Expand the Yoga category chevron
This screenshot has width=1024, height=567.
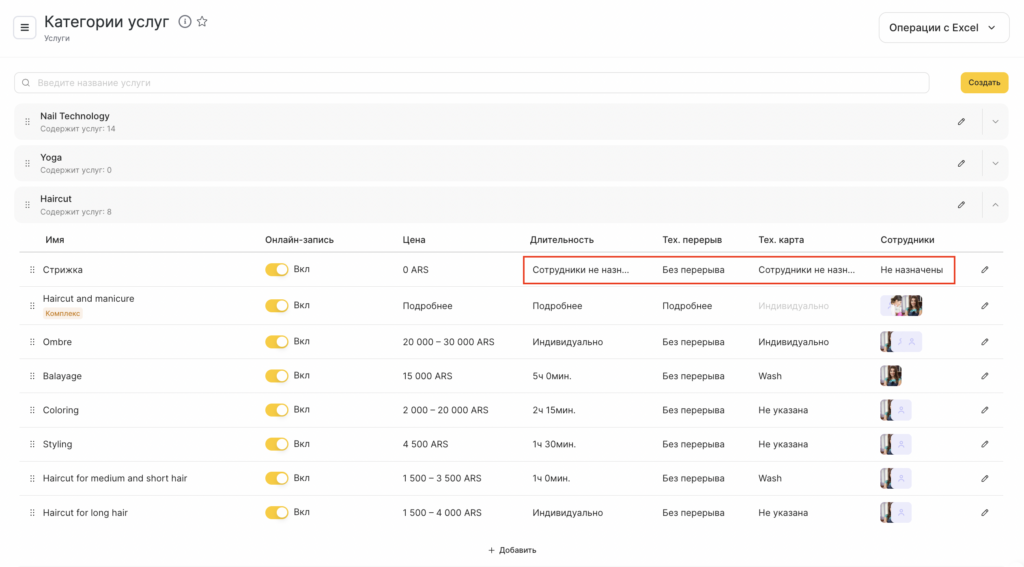(995, 163)
